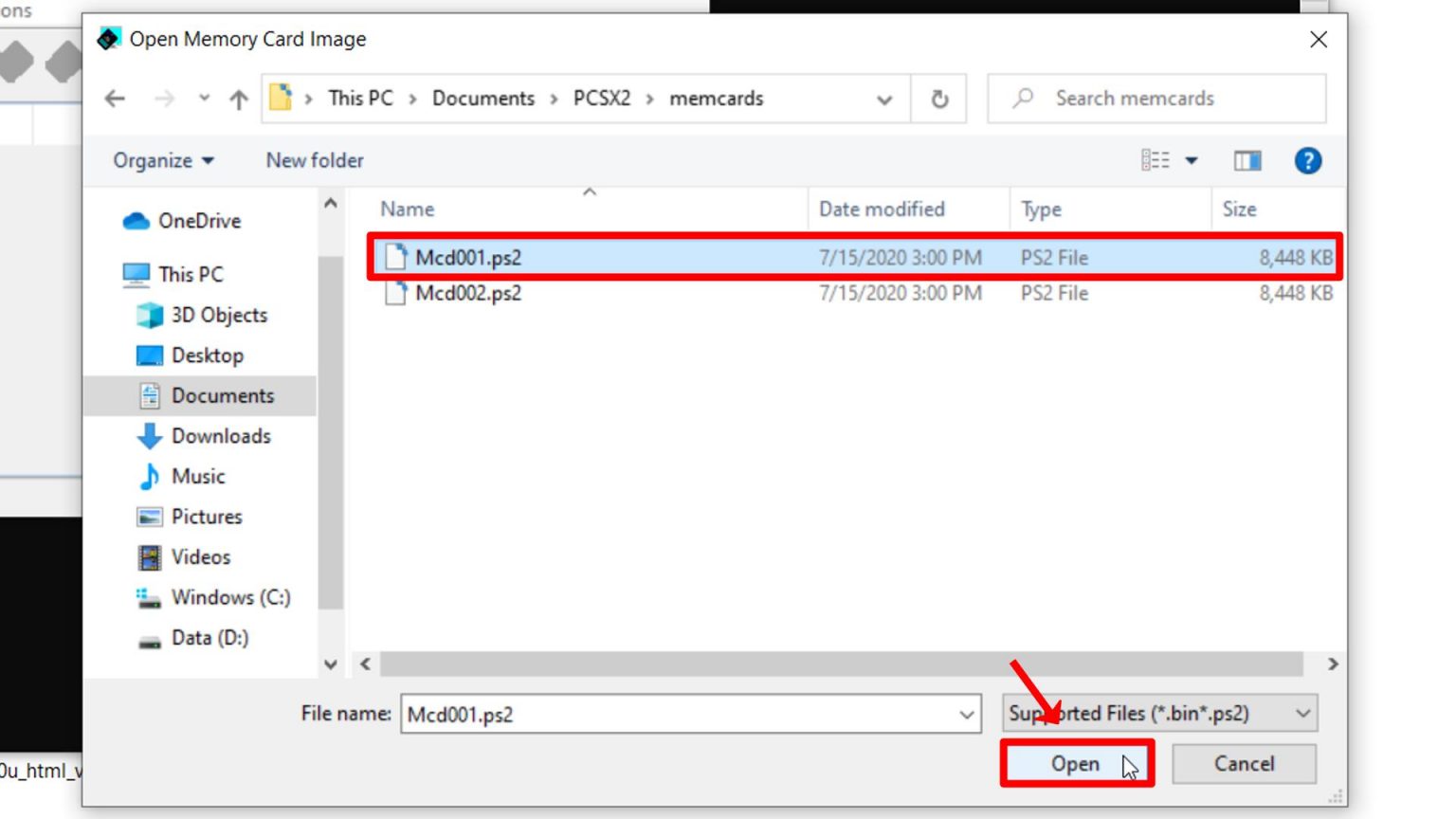
Task: Click the PCSX2 breadcrumb in address bar
Action: (600, 98)
